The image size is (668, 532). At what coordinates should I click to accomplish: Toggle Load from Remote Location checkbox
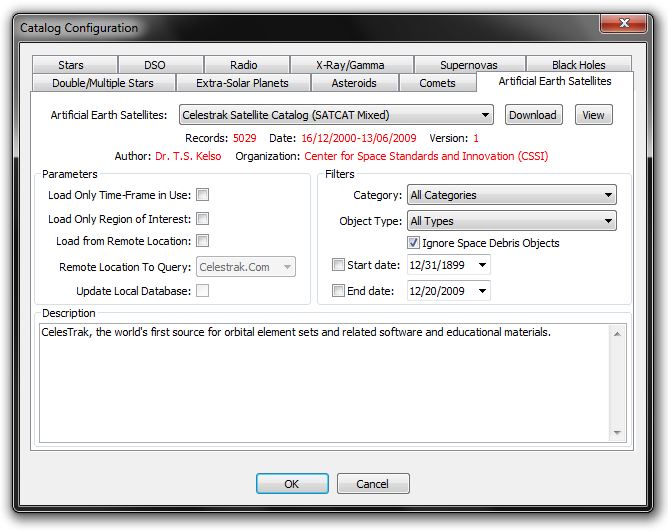pyautogui.click(x=203, y=241)
